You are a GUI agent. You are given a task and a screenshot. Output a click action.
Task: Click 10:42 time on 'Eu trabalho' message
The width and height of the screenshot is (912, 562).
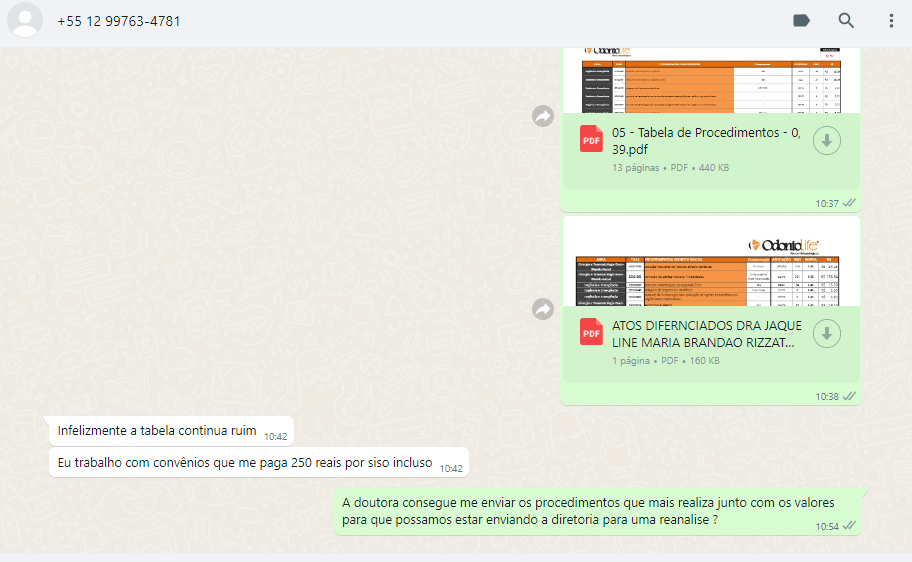(451, 468)
